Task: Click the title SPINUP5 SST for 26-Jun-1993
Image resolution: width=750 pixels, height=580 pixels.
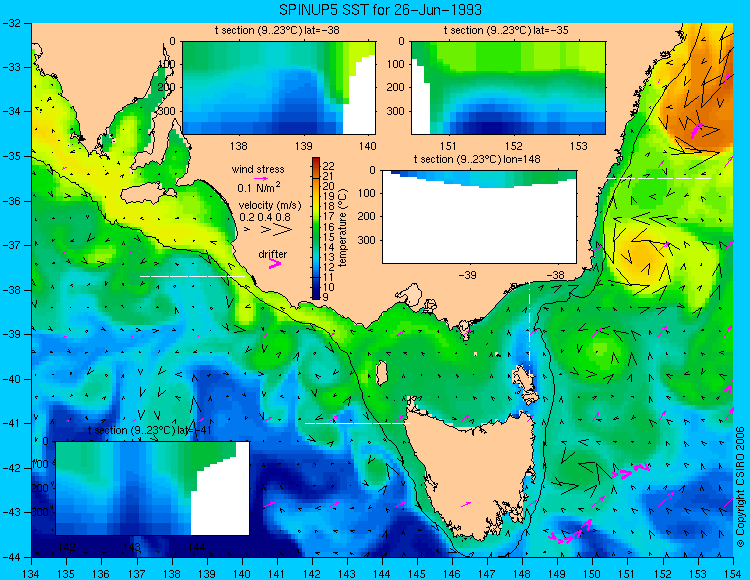Action: [x=380, y=10]
